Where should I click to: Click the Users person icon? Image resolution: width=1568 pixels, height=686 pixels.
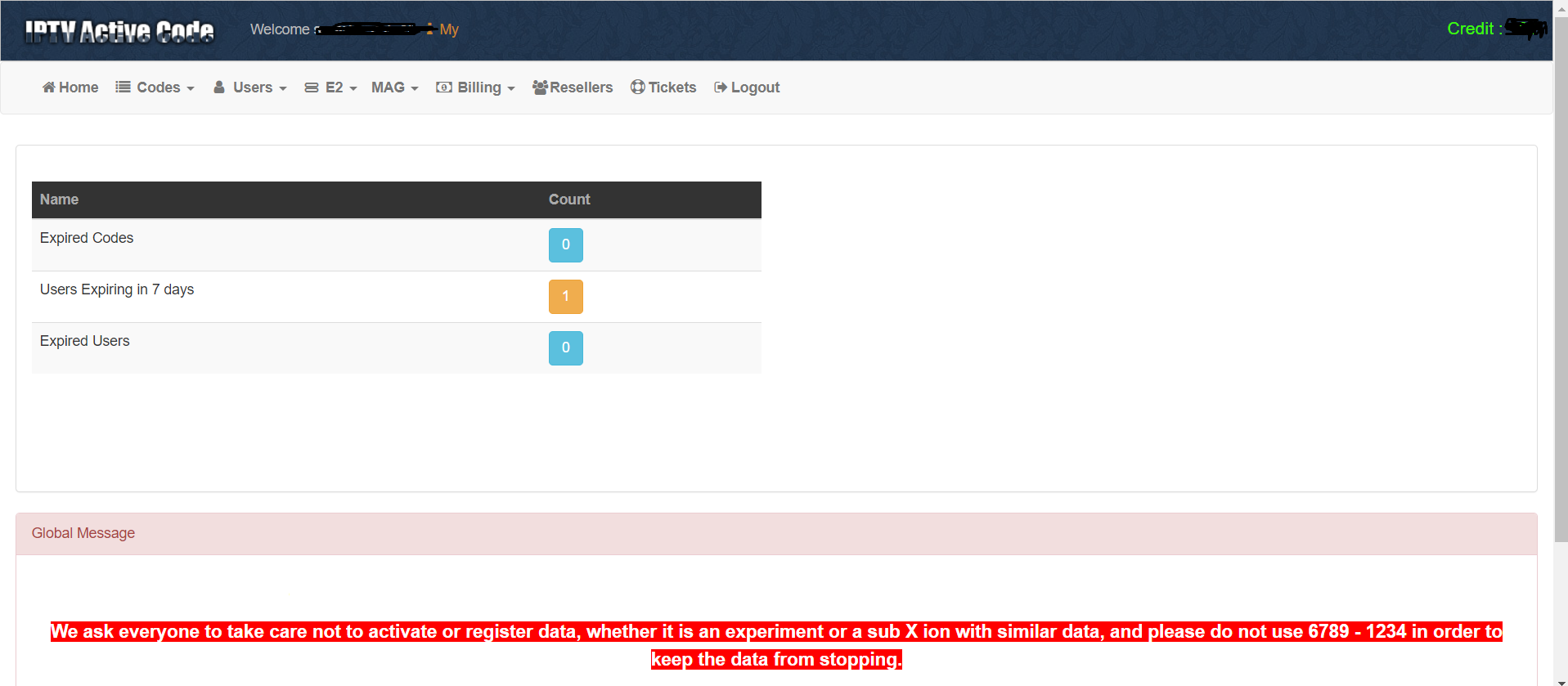click(x=219, y=87)
